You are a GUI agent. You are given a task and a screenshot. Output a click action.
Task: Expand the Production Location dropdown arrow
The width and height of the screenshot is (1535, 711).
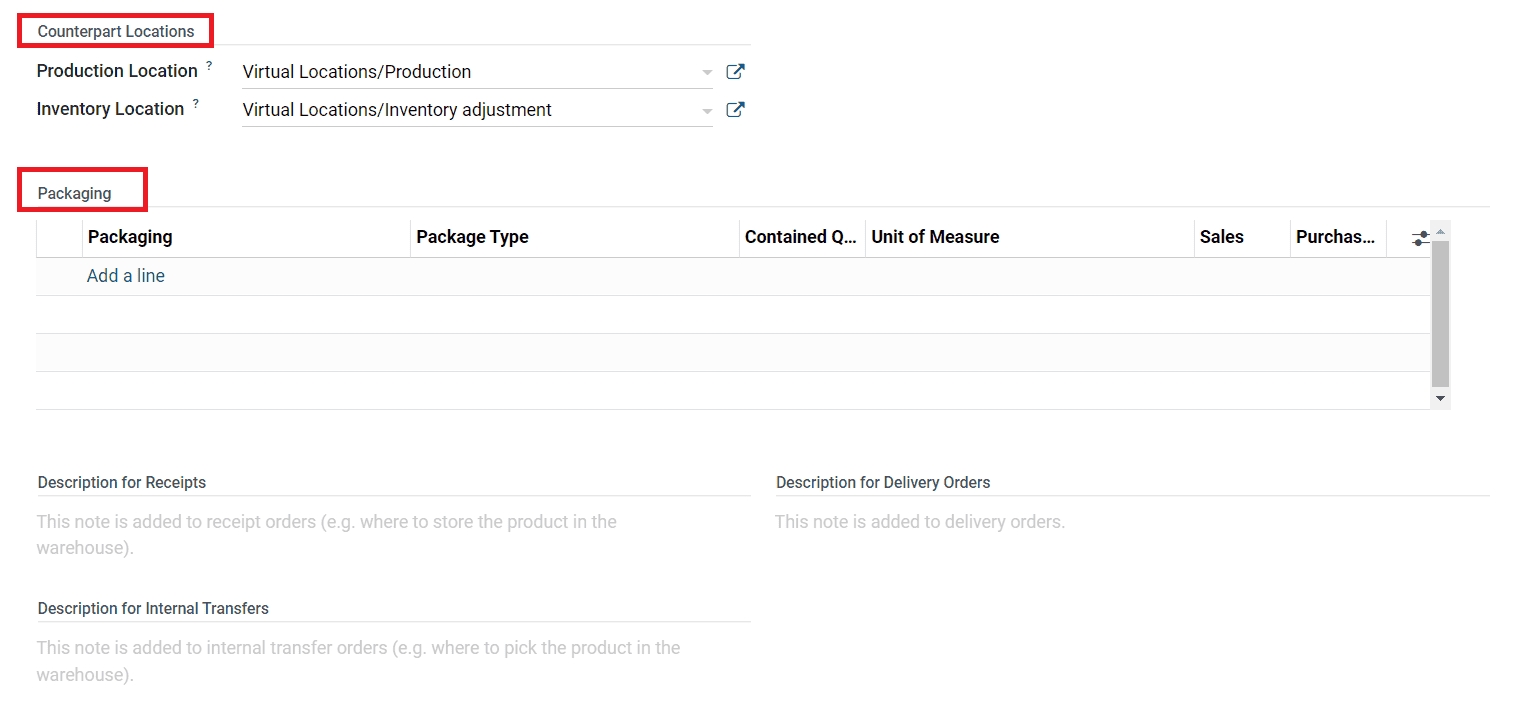pos(707,73)
